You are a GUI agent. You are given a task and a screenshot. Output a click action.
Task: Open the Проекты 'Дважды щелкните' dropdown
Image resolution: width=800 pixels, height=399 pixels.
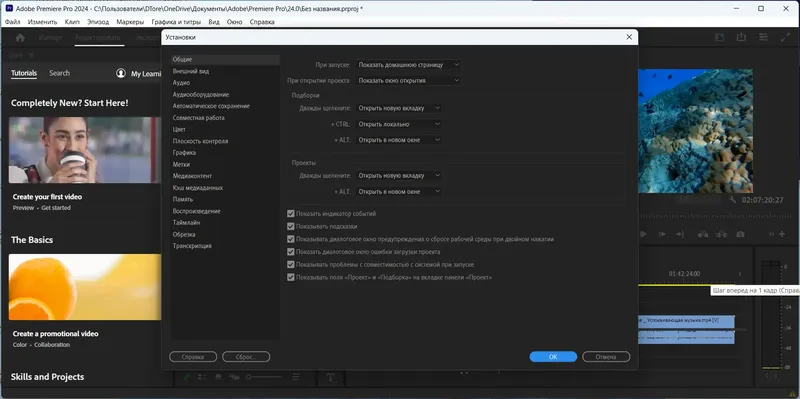(x=398, y=176)
